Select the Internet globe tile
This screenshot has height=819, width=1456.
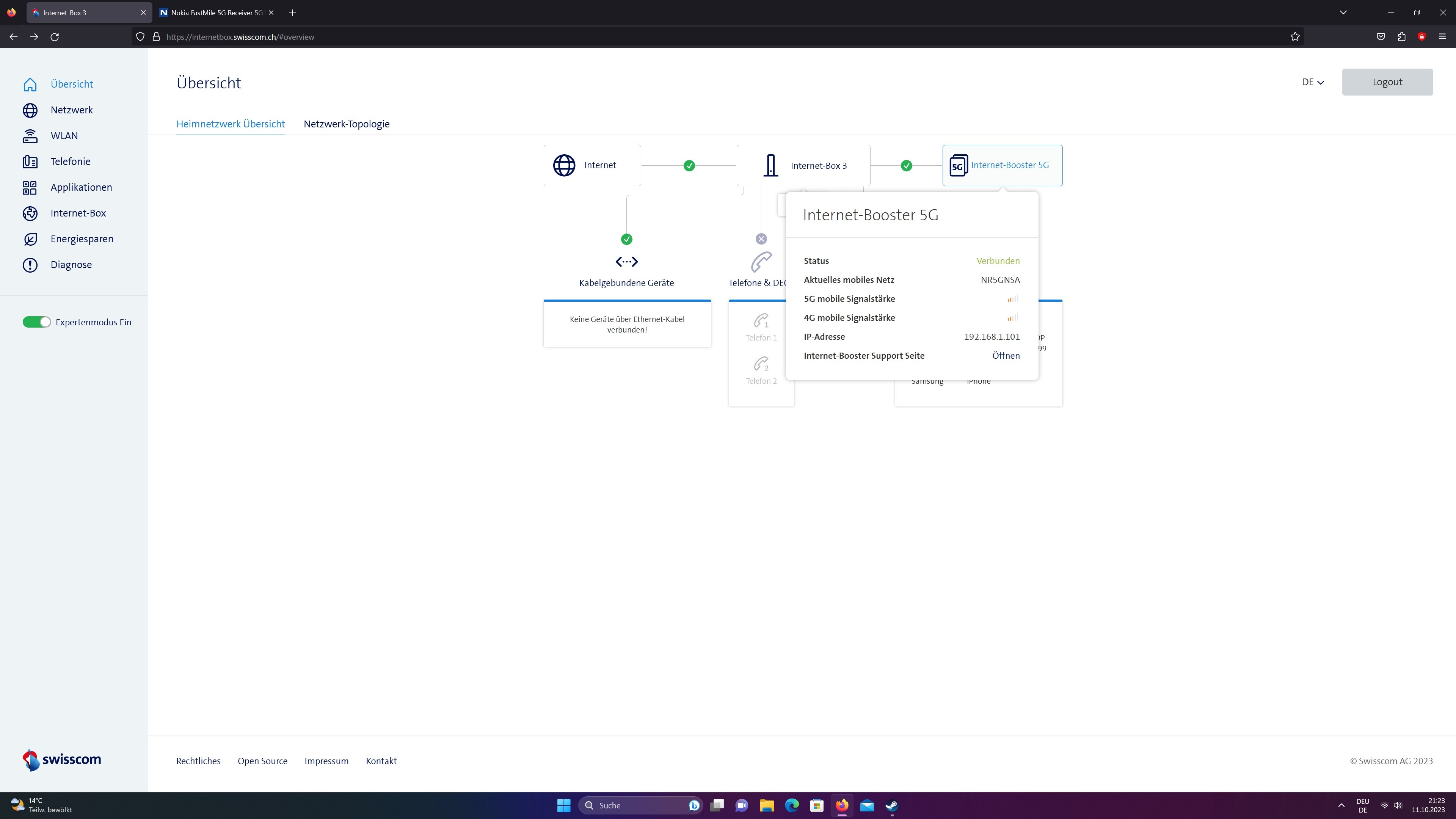click(592, 166)
